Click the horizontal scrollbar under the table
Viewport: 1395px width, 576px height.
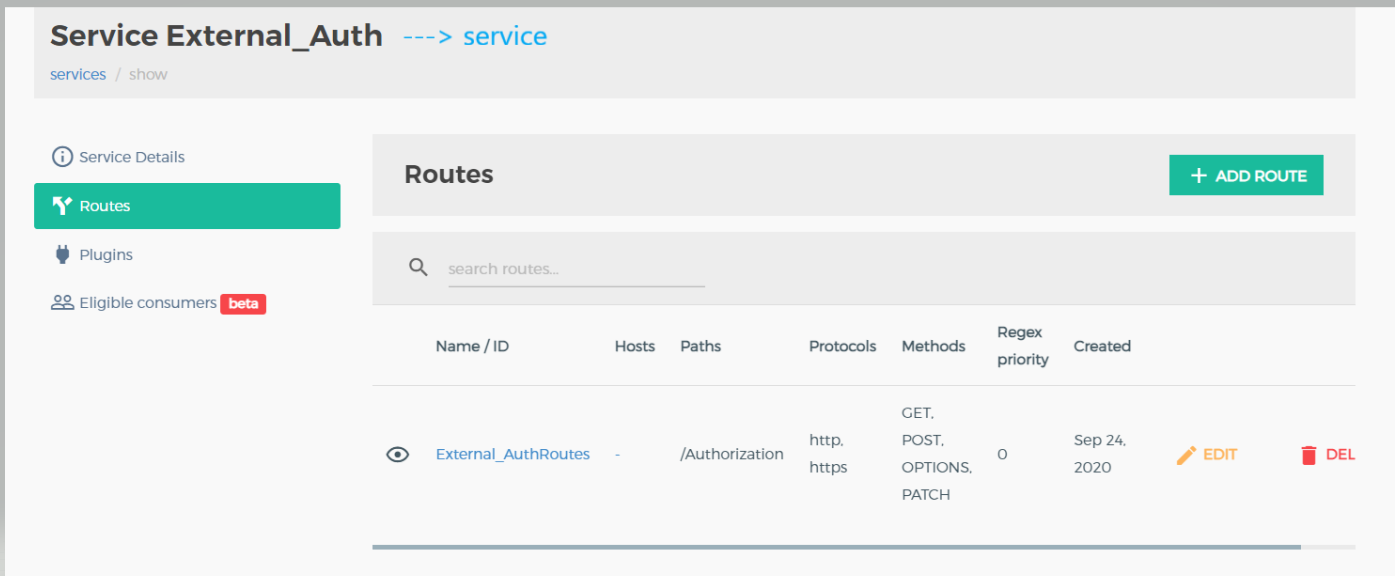click(x=836, y=547)
